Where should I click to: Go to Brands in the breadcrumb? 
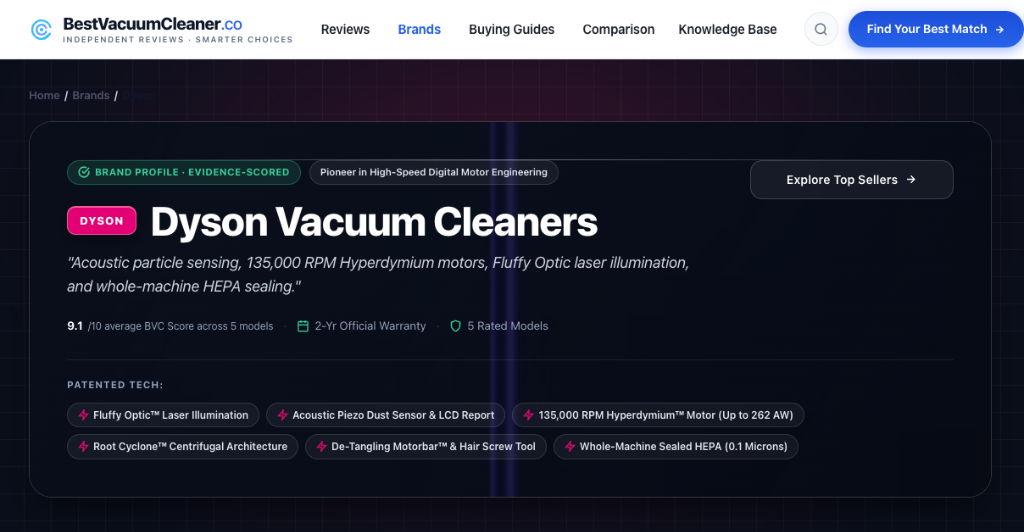tap(91, 95)
